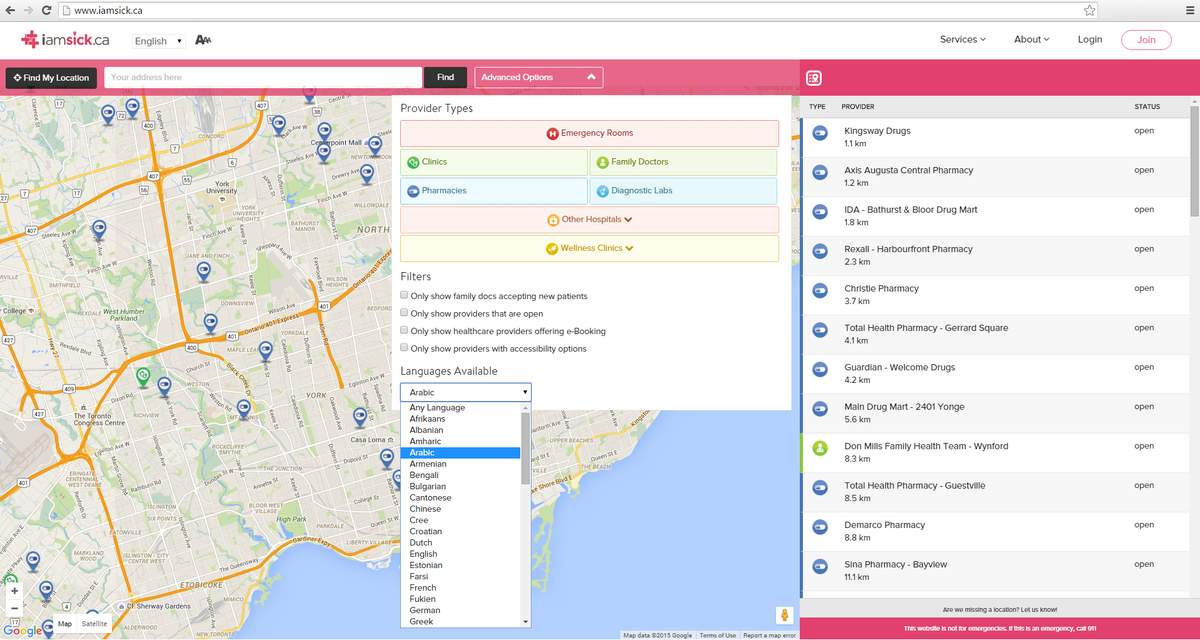Click the Login link
1200x640 pixels.
[1090, 40]
